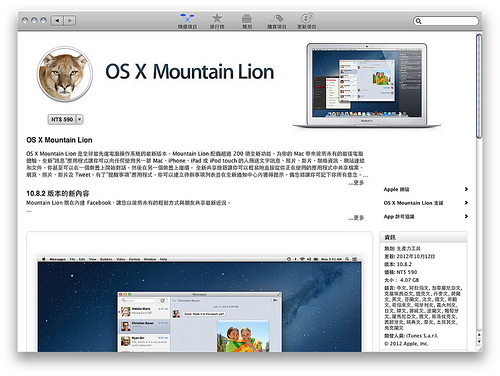Click the chevron next to OS X Mountain Lion support
The image size is (500, 376).
466,203
